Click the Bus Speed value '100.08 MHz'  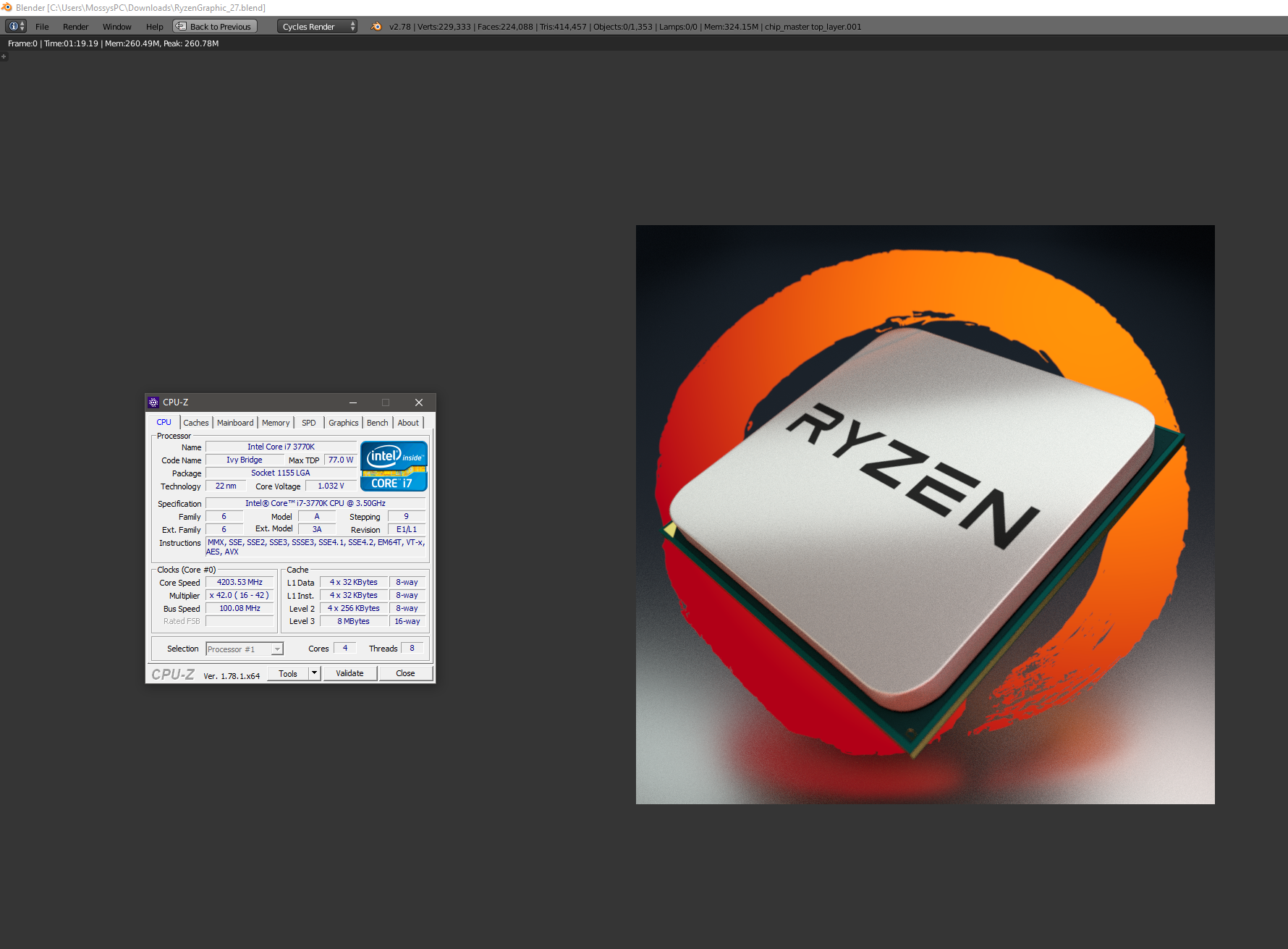point(240,608)
